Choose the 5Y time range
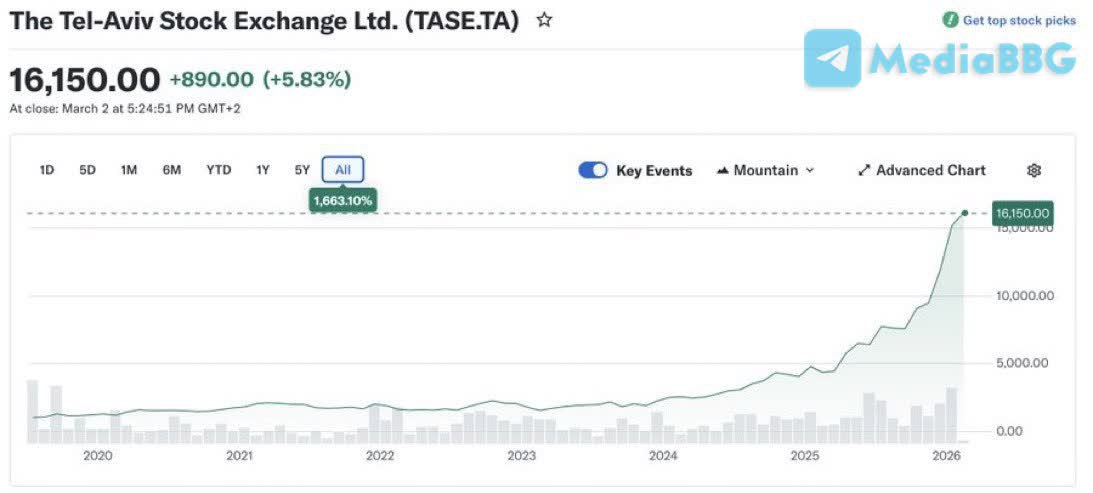This screenshot has height=493, width=1093. pyautogui.click(x=302, y=170)
